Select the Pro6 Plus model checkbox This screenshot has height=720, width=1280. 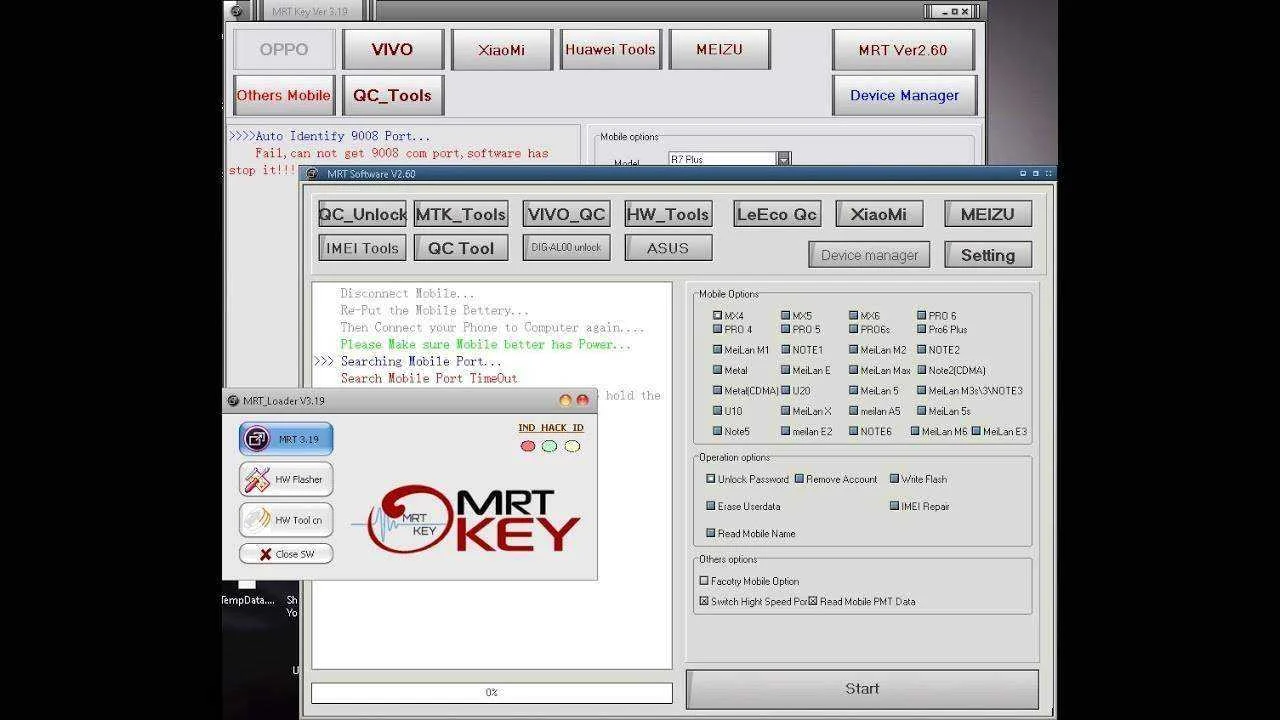pos(921,330)
